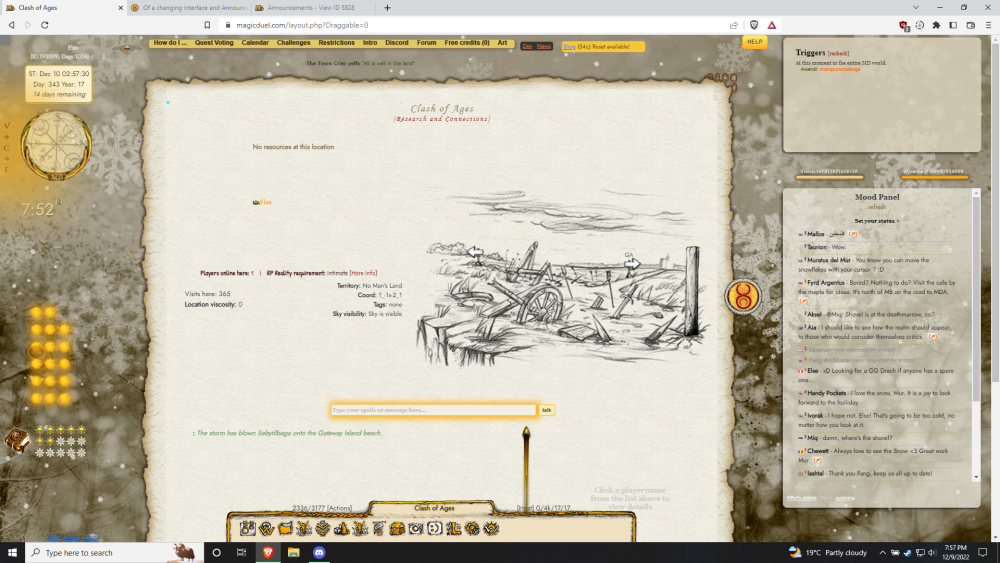This screenshot has width=1000, height=563.
Task: Click the left arrow signpost on the sketch
Action: pyautogui.click(x=477, y=253)
